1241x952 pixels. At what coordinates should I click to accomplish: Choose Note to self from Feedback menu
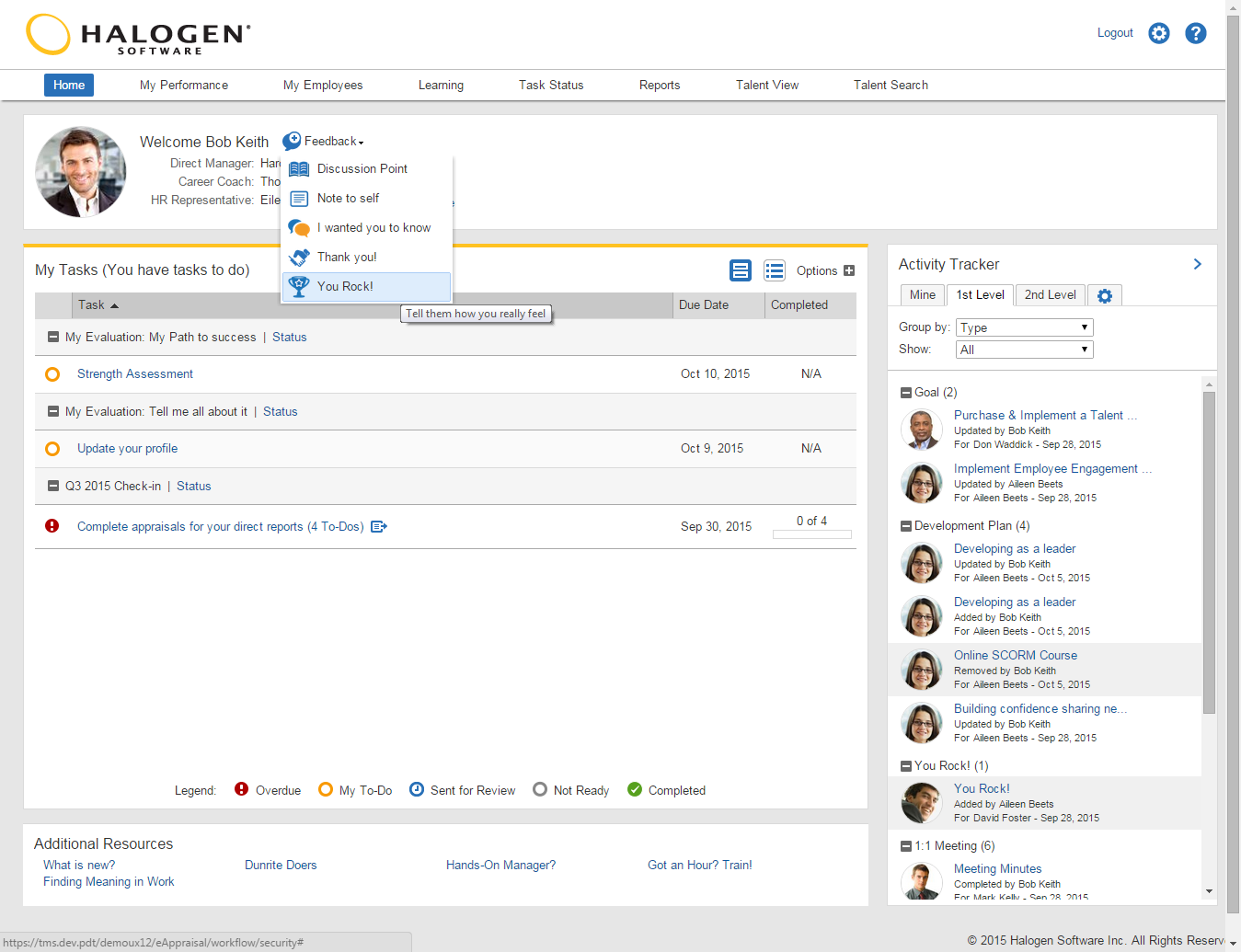pyautogui.click(x=367, y=199)
